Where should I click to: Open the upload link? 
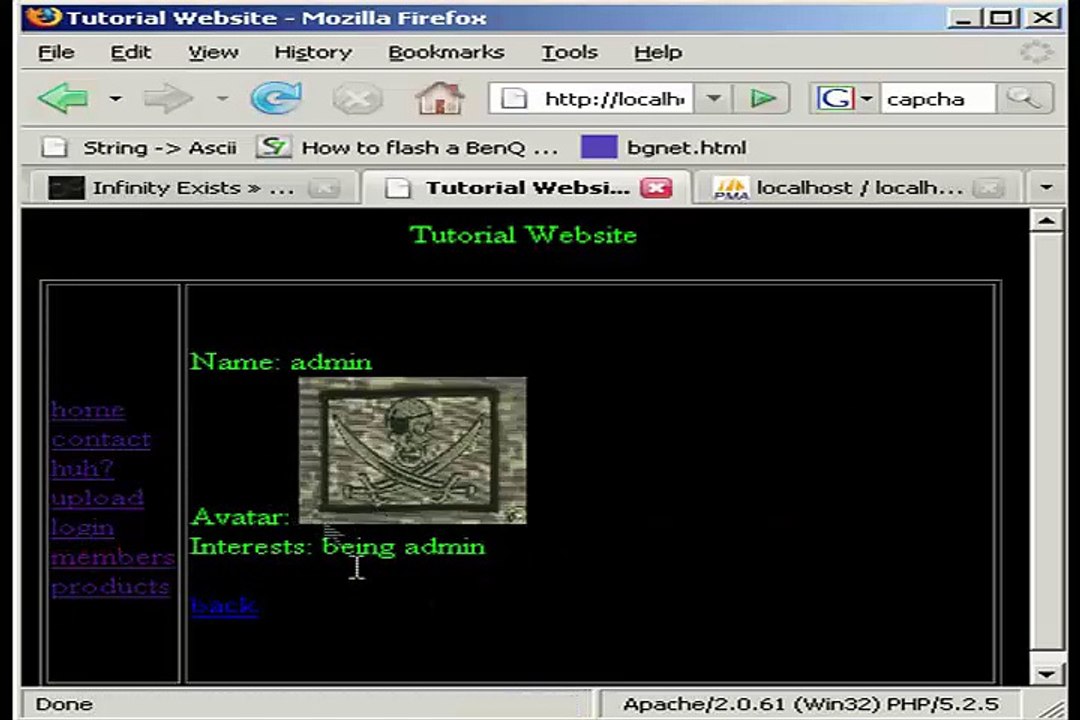click(97, 498)
